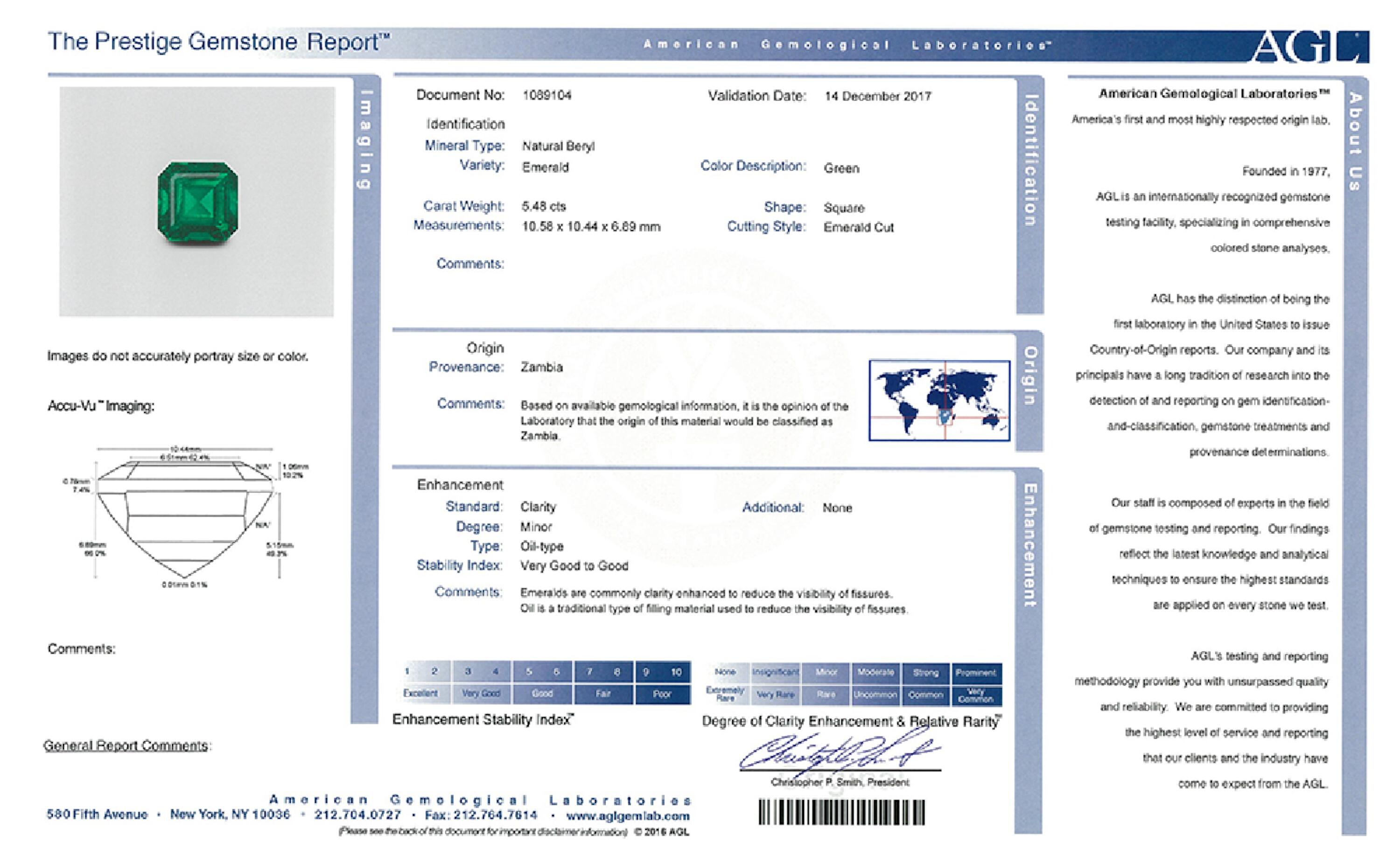1400x850 pixels.
Task: Click the Prominent clarity enhancement scale box
Action: pos(976,672)
